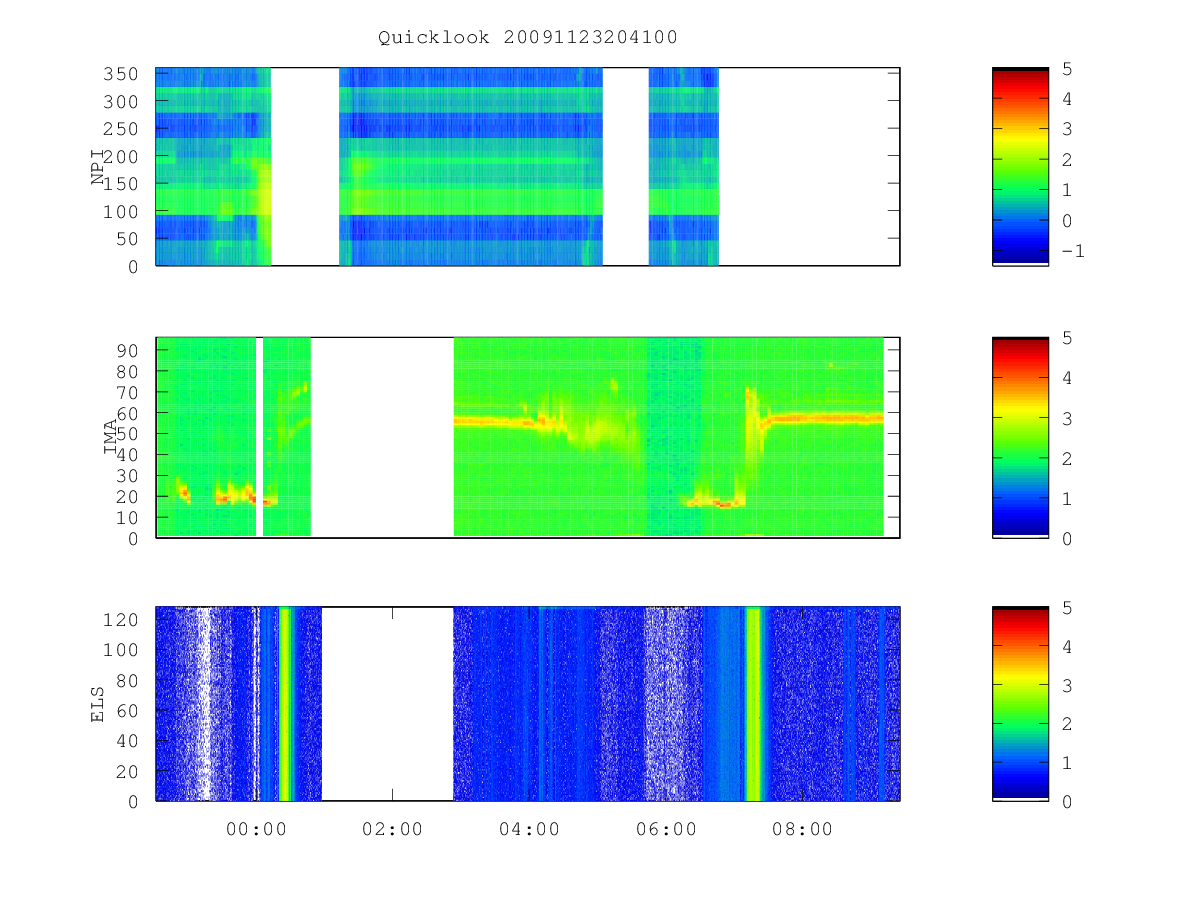Click the ELS panel color scale bar

1020,704
